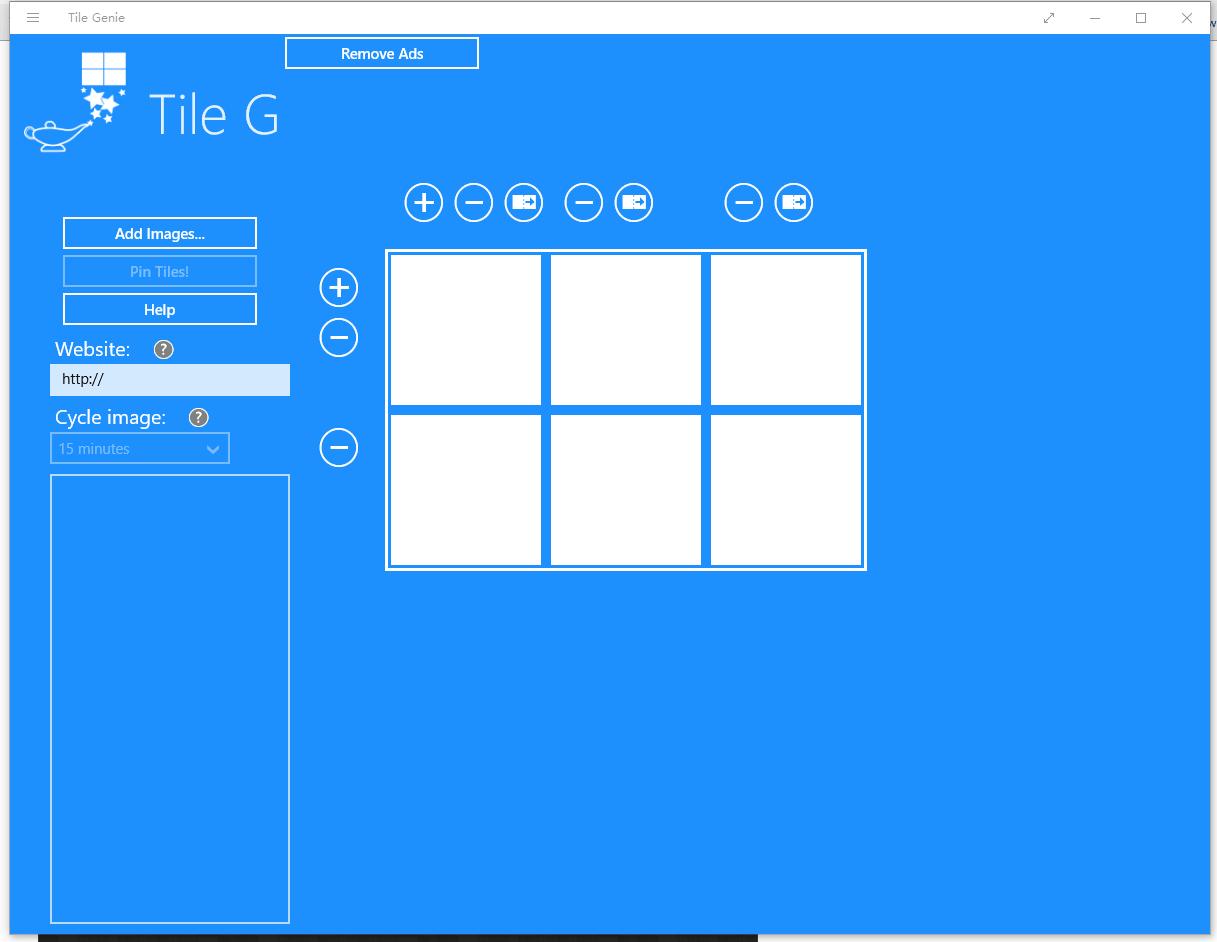This screenshot has height=942, width=1217.
Task: Remove the top row of tiles
Action: pos(338,337)
